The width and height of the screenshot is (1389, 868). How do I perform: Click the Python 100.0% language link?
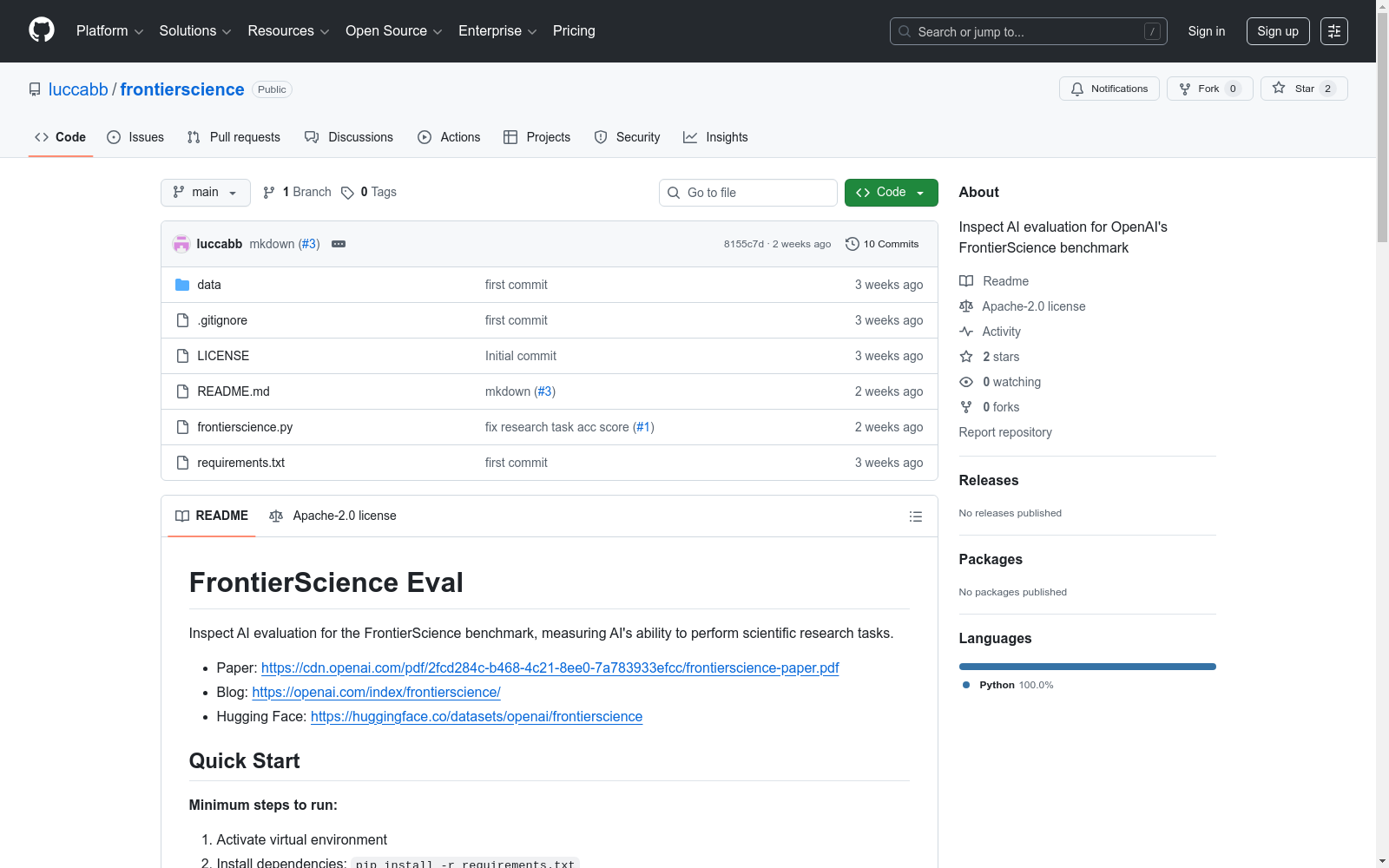1008,685
